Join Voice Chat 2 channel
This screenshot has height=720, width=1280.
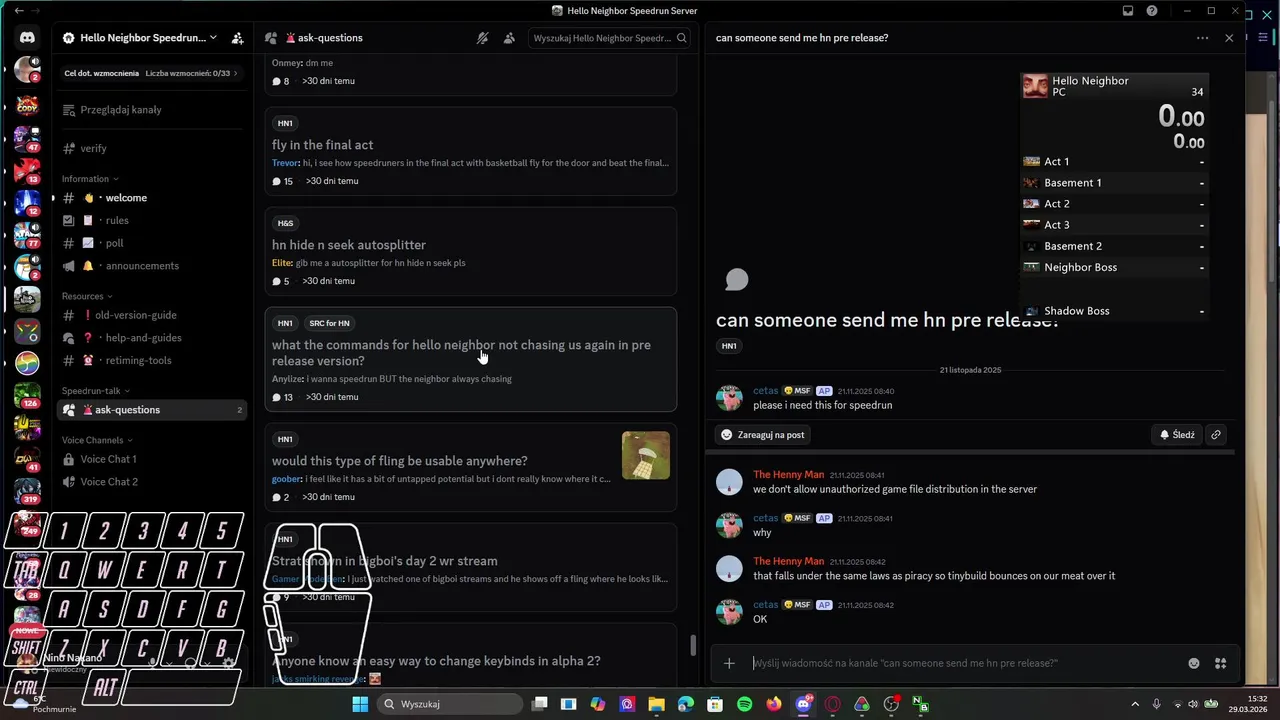pos(152,482)
